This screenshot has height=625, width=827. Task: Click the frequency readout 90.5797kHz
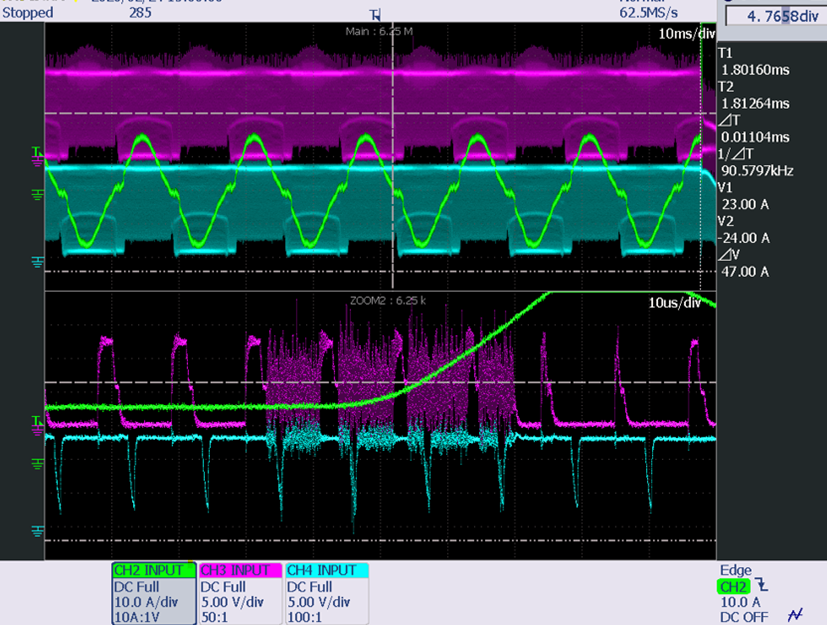click(757, 171)
